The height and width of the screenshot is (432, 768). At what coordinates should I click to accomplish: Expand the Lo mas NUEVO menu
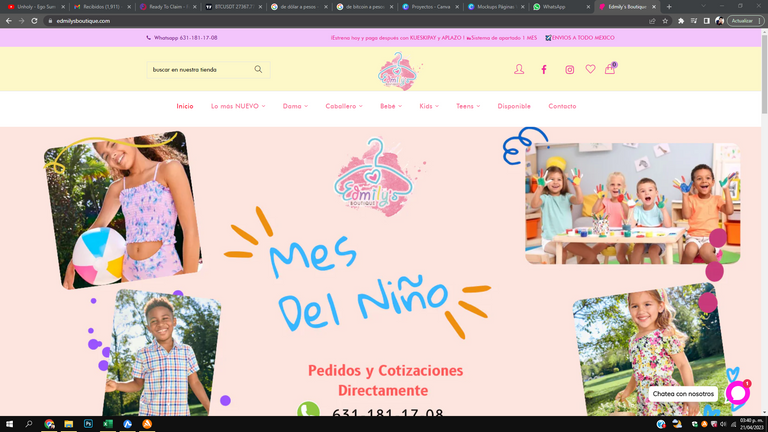point(238,106)
